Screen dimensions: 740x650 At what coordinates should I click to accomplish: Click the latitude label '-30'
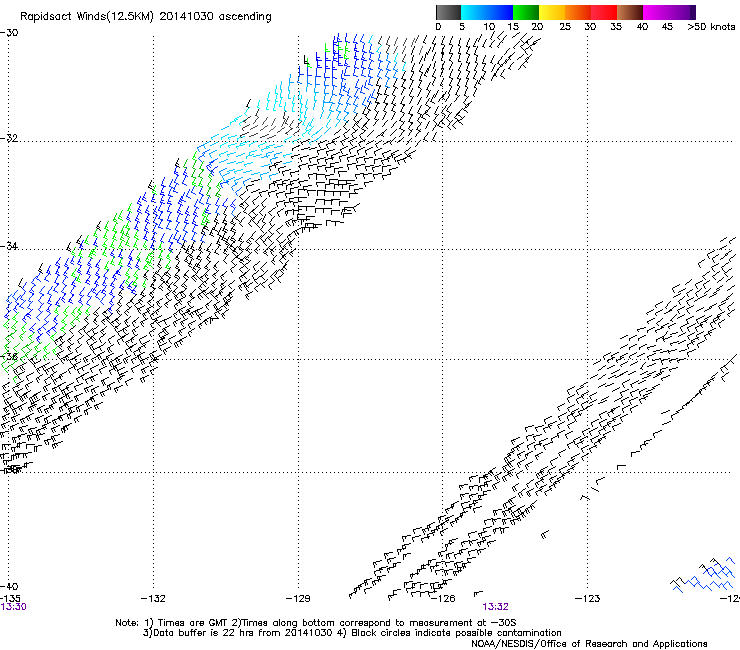pos(9,33)
